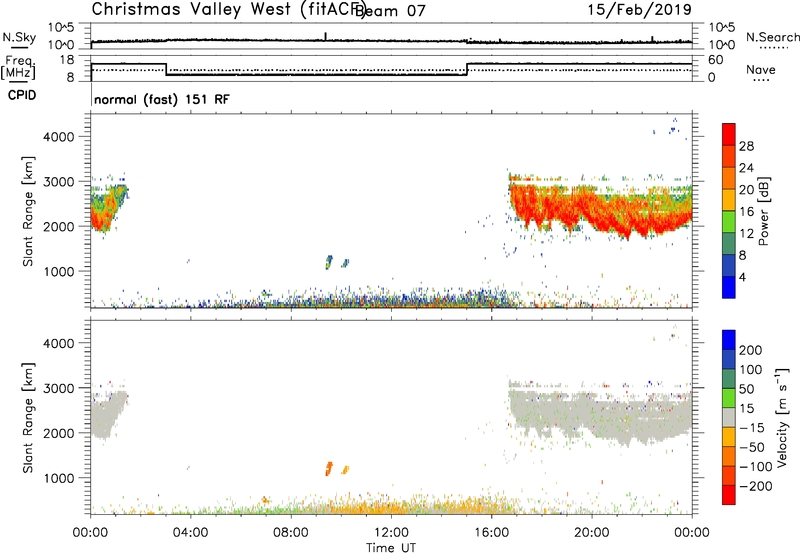The height and width of the screenshot is (554, 800).
Task: Pick the bright blue bottom Power colorbar segment
Action: tap(729, 287)
